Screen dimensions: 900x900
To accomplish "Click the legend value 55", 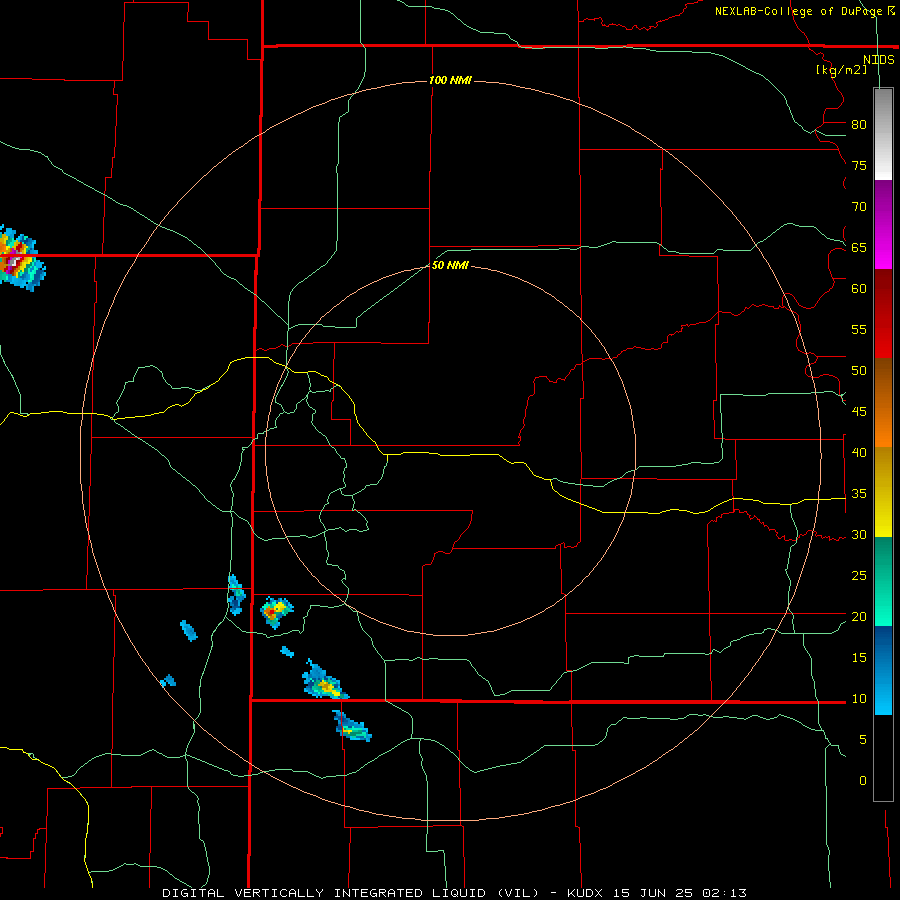I will click(x=859, y=329).
